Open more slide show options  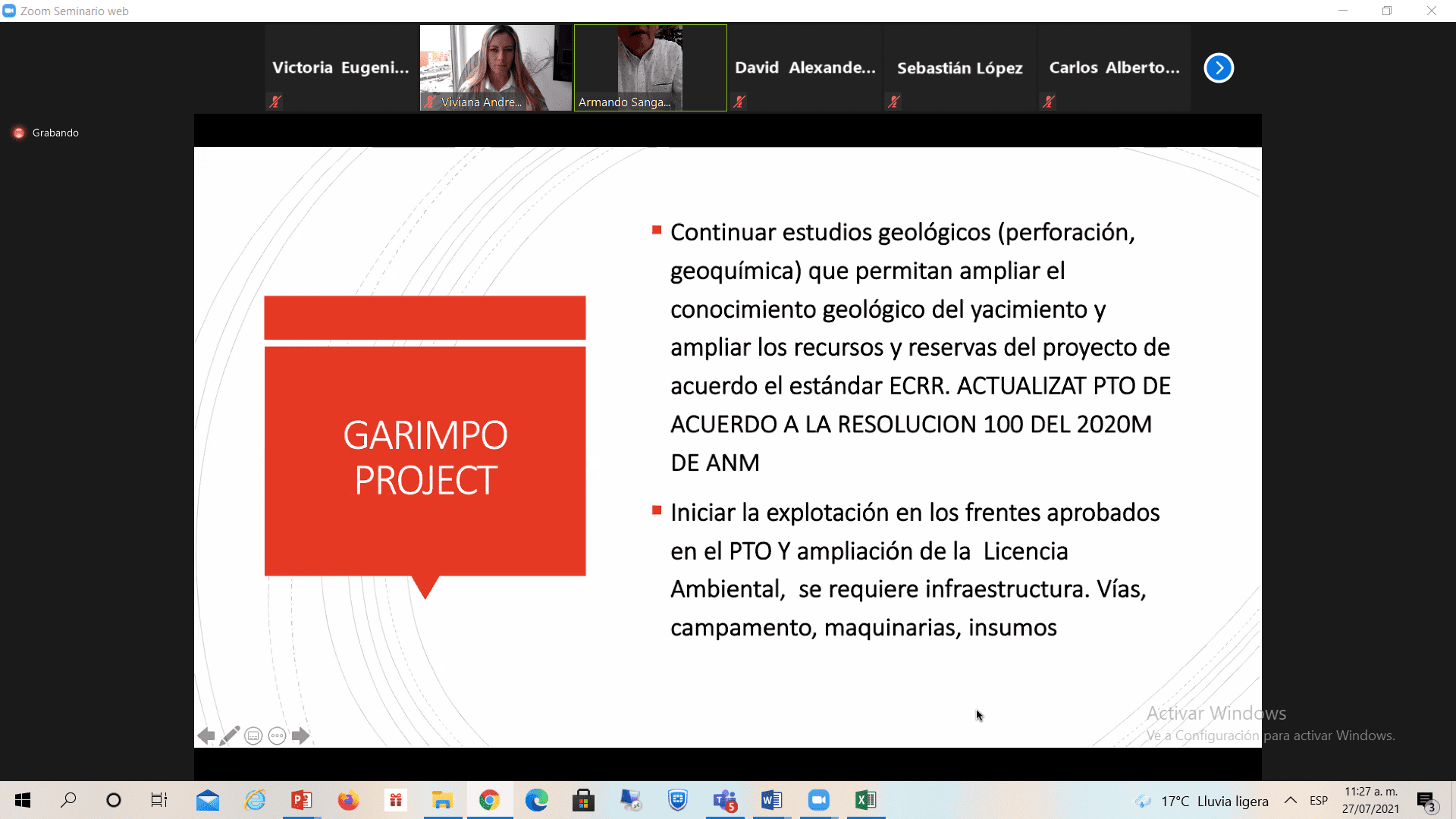click(x=277, y=736)
